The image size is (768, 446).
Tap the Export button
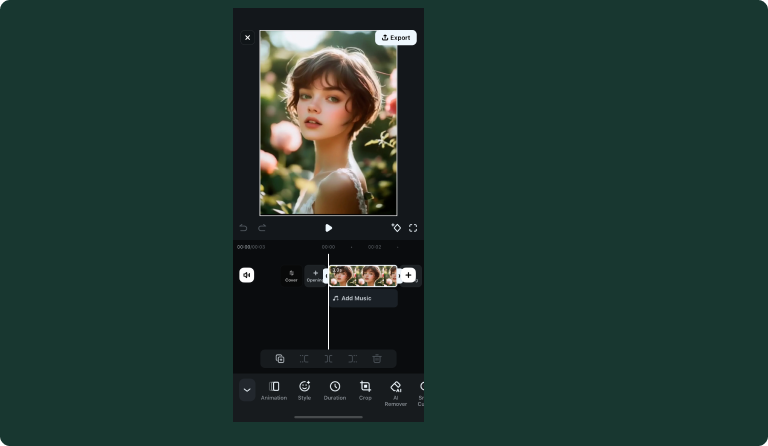pyautogui.click(x=396, y=38)
